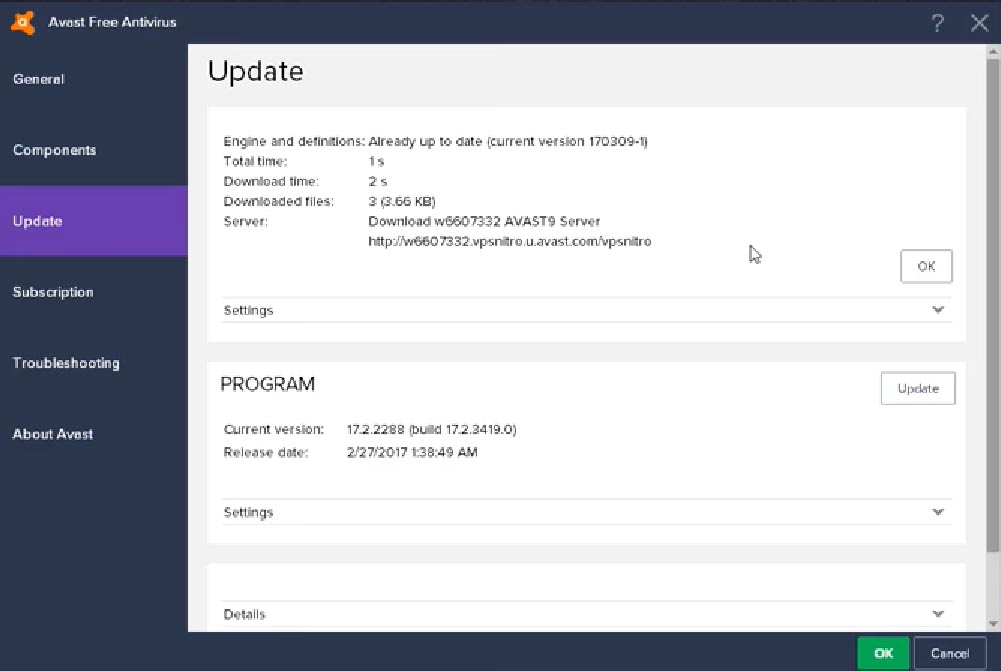
Task: Close the Avast settings window
Action: click(979, 23)
